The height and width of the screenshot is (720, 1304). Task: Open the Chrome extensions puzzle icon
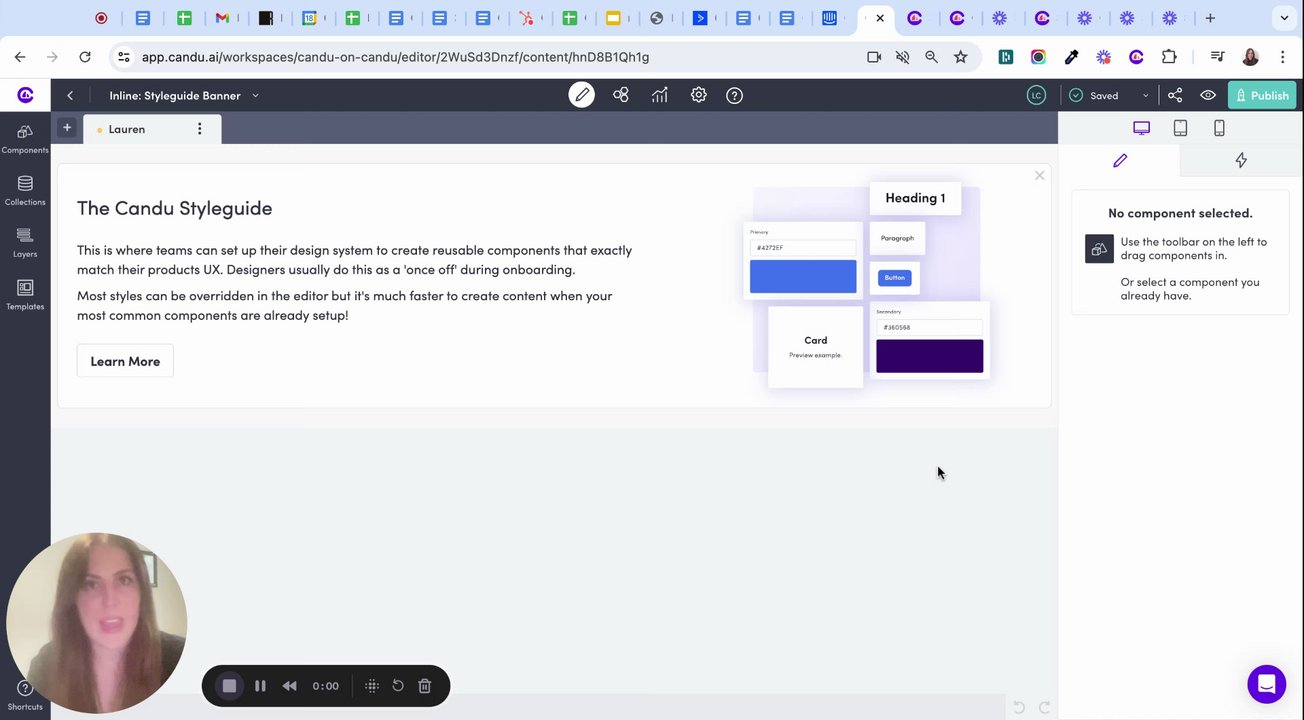1169,57
